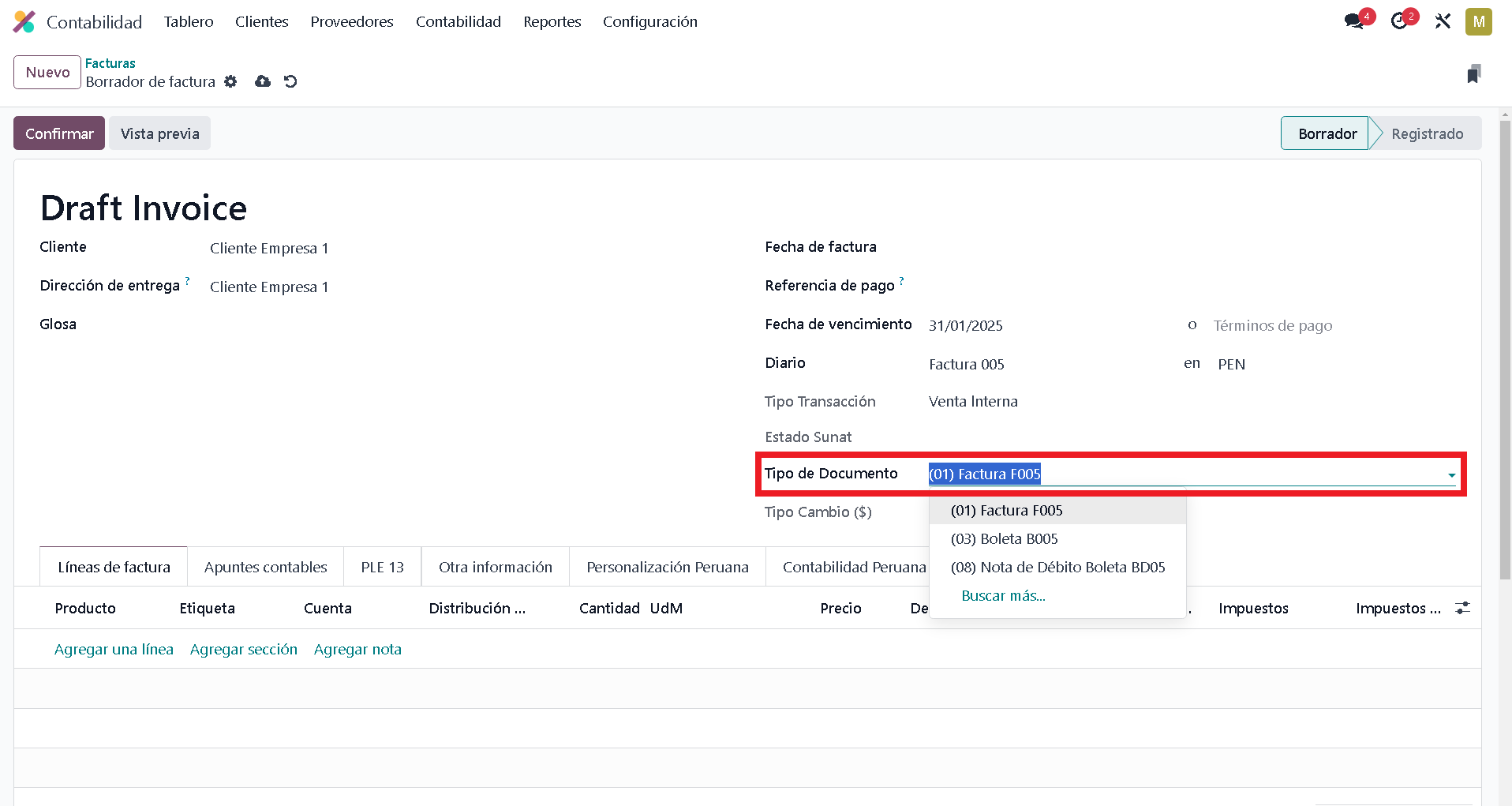Click the Vista previa button
Screen dimensions: 1512x806
(160, 133)
